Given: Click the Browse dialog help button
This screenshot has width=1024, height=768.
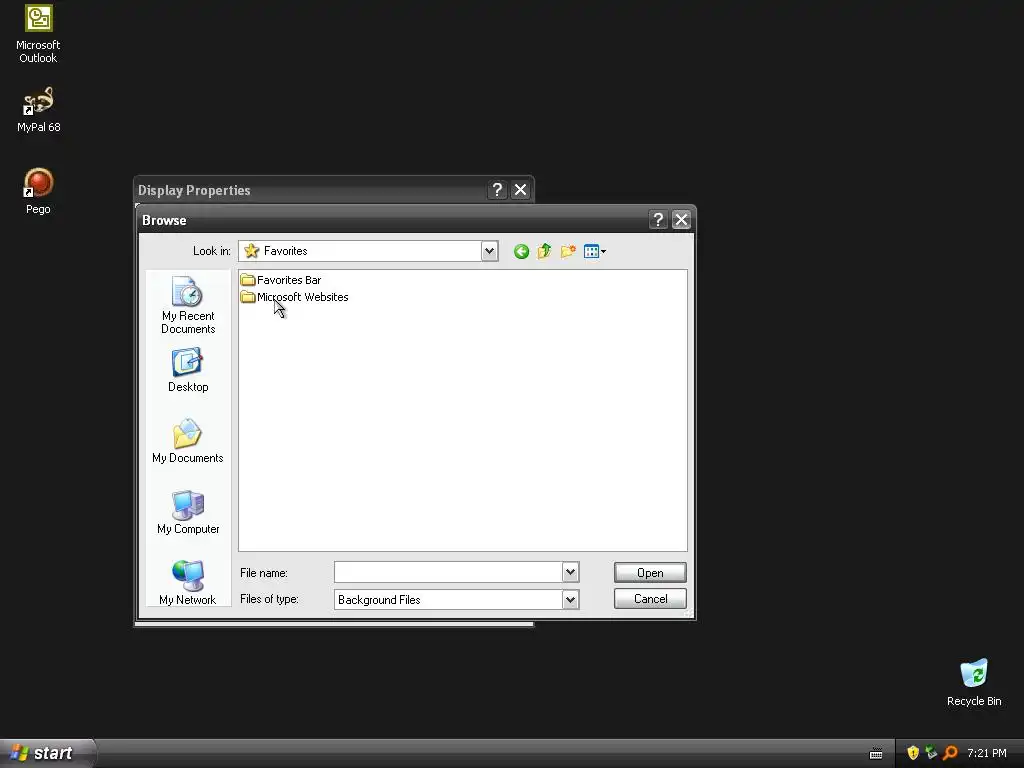Looking at the screenshot, I should 658,220.
